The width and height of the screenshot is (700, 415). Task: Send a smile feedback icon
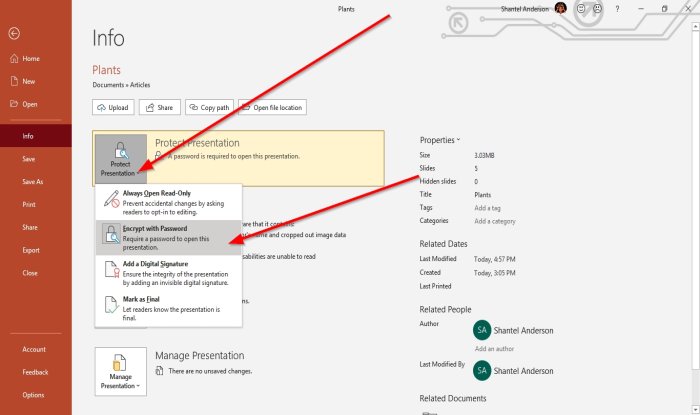(x=581, y=8)
